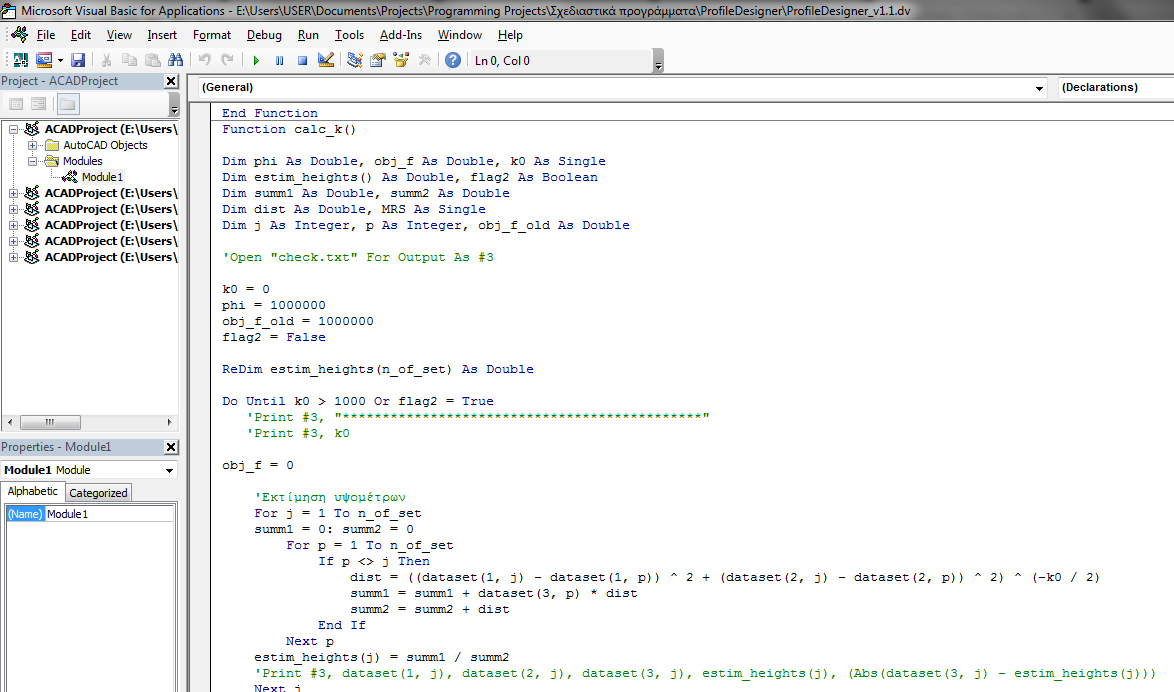Viewport: 1174px width, 692px height.
Task: Open the Debug menu
Action: coord(264,35)
